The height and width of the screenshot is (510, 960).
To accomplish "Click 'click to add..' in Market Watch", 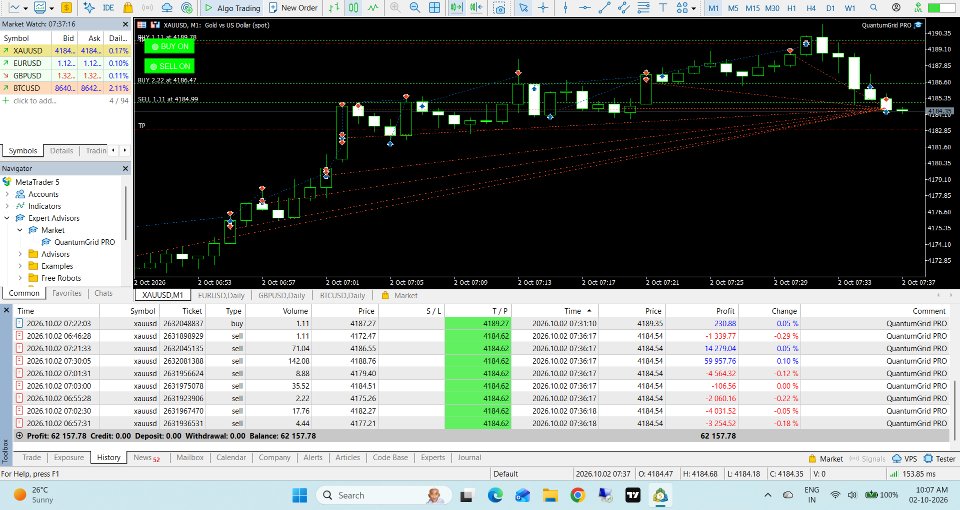I will click(x=34, y=100).
